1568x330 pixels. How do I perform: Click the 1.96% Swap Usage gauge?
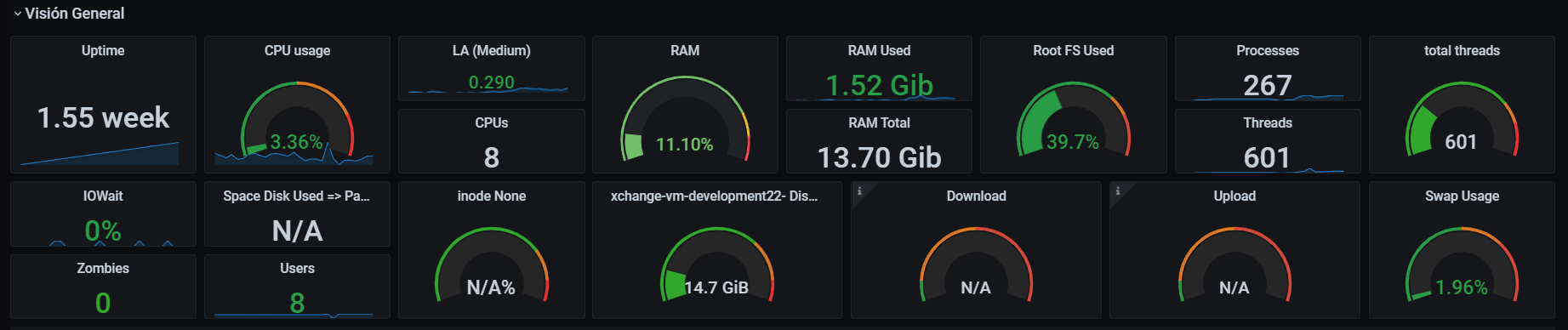click(x=1462, y=265)
